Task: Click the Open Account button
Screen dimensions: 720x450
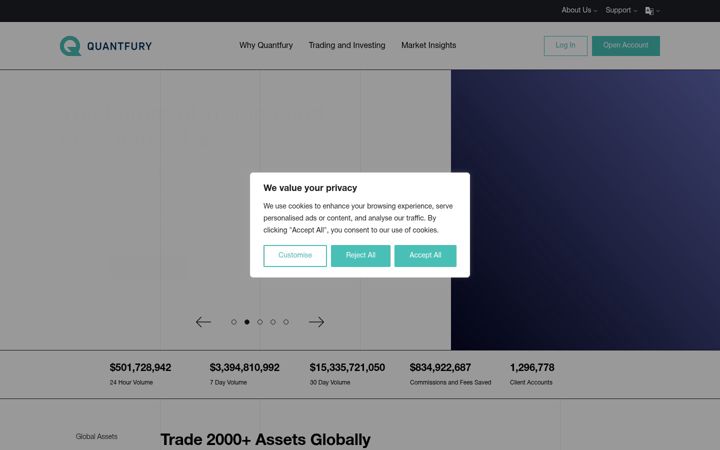Action: click(x=625, y=45)
